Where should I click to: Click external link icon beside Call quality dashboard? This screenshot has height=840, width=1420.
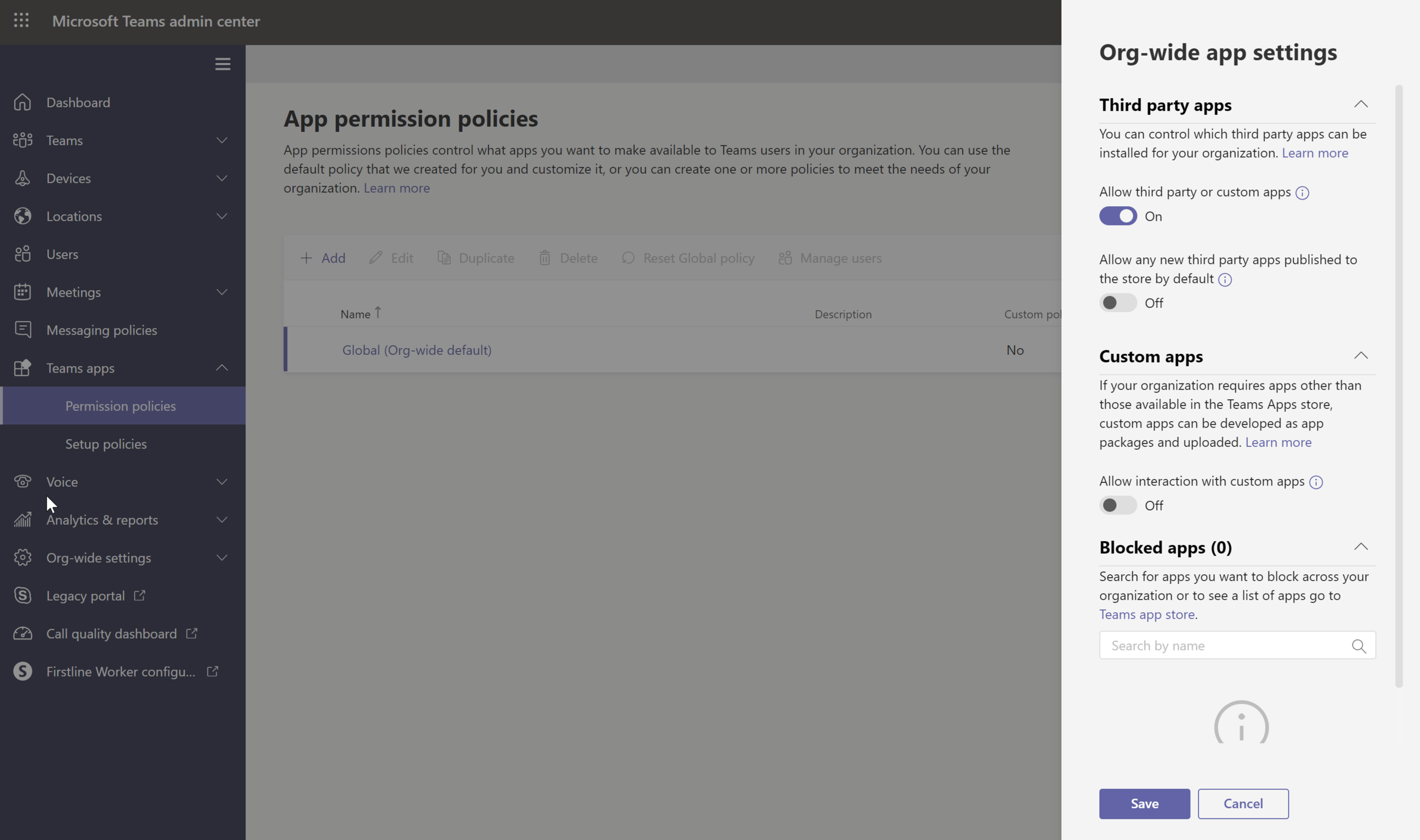pos(191,633)
